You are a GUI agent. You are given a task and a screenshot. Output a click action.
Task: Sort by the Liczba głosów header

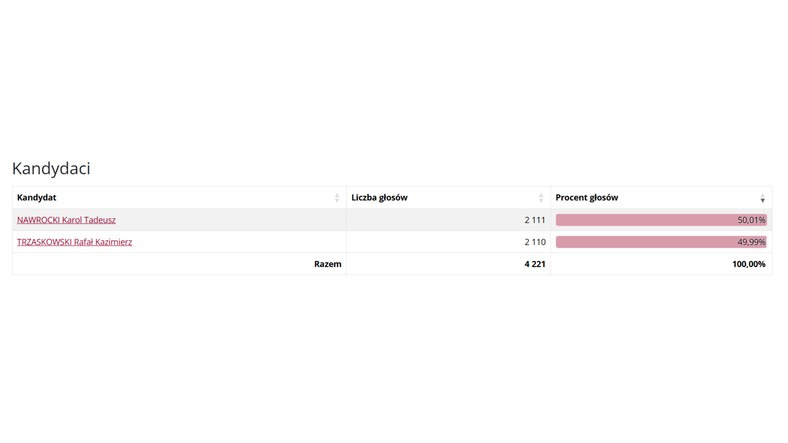tap(379, 197)
